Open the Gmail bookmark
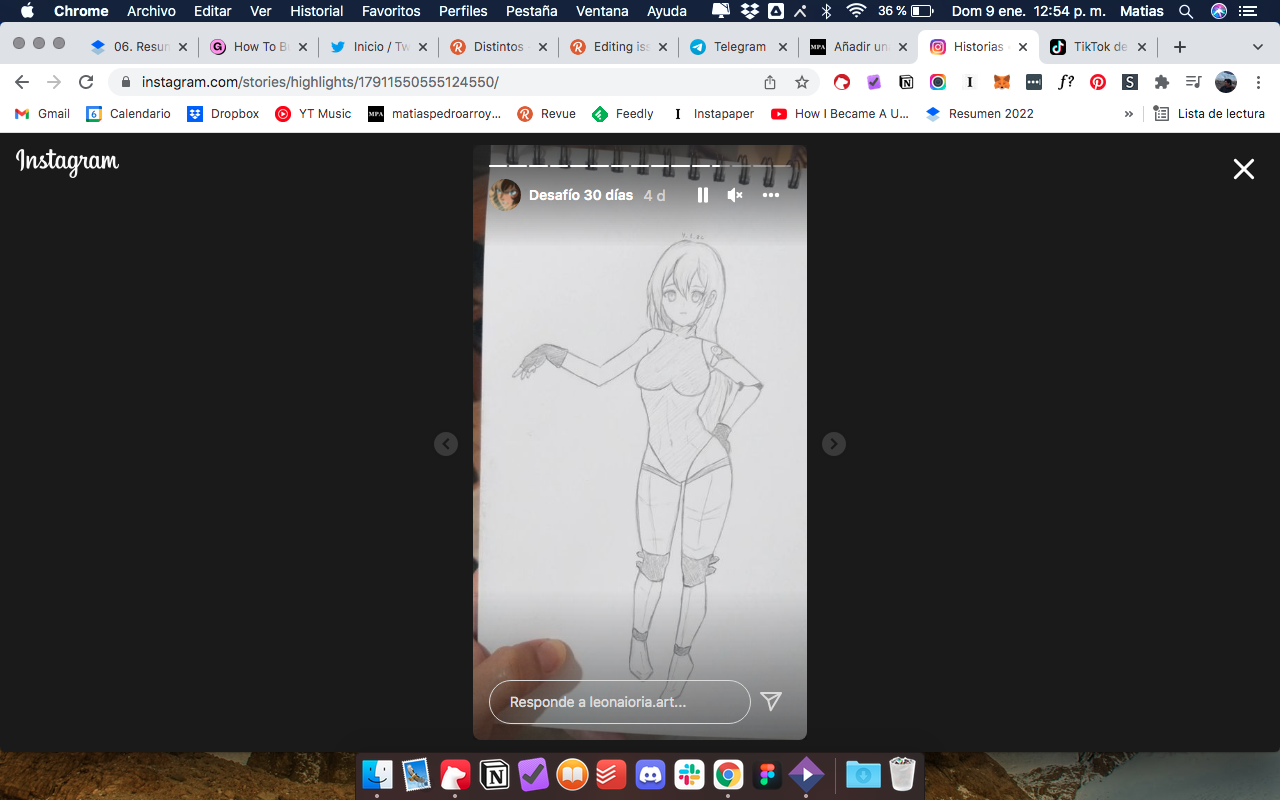The width and height of the screenshot is (1280, 800). (x=42, y=114)
